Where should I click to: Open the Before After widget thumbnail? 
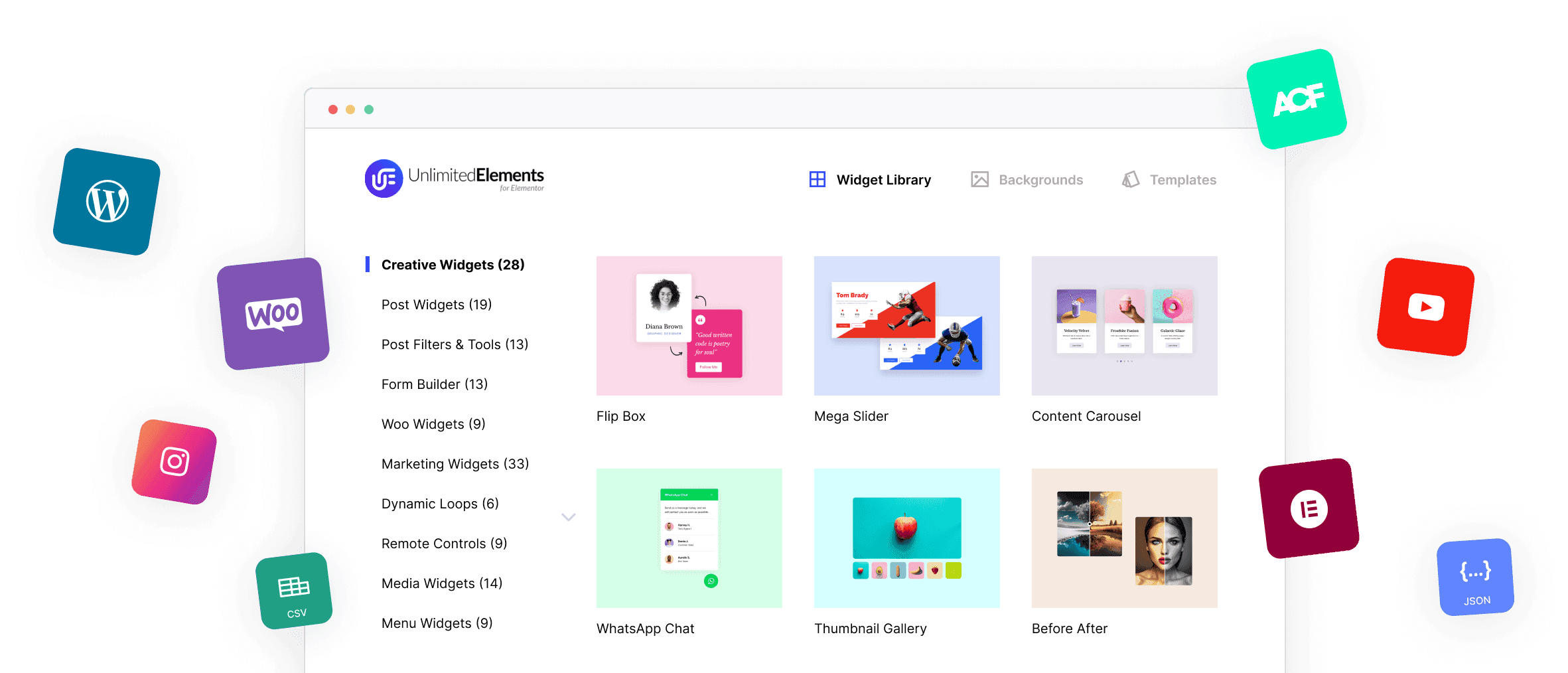click(1124, 538)
